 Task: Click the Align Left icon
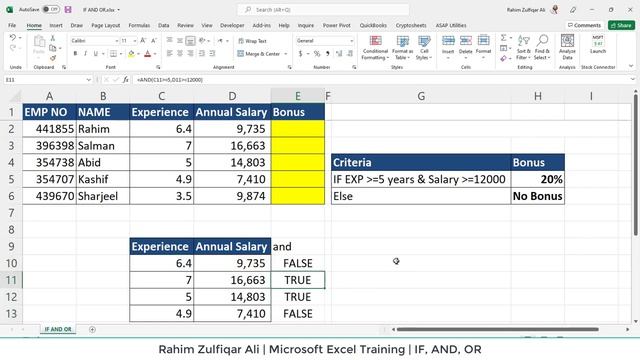170,53
